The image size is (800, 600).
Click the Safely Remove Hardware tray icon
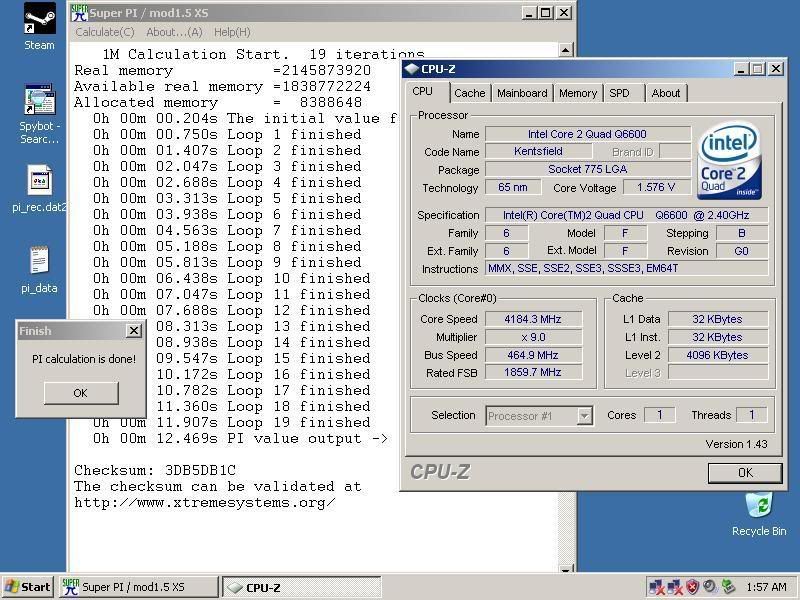728,587
